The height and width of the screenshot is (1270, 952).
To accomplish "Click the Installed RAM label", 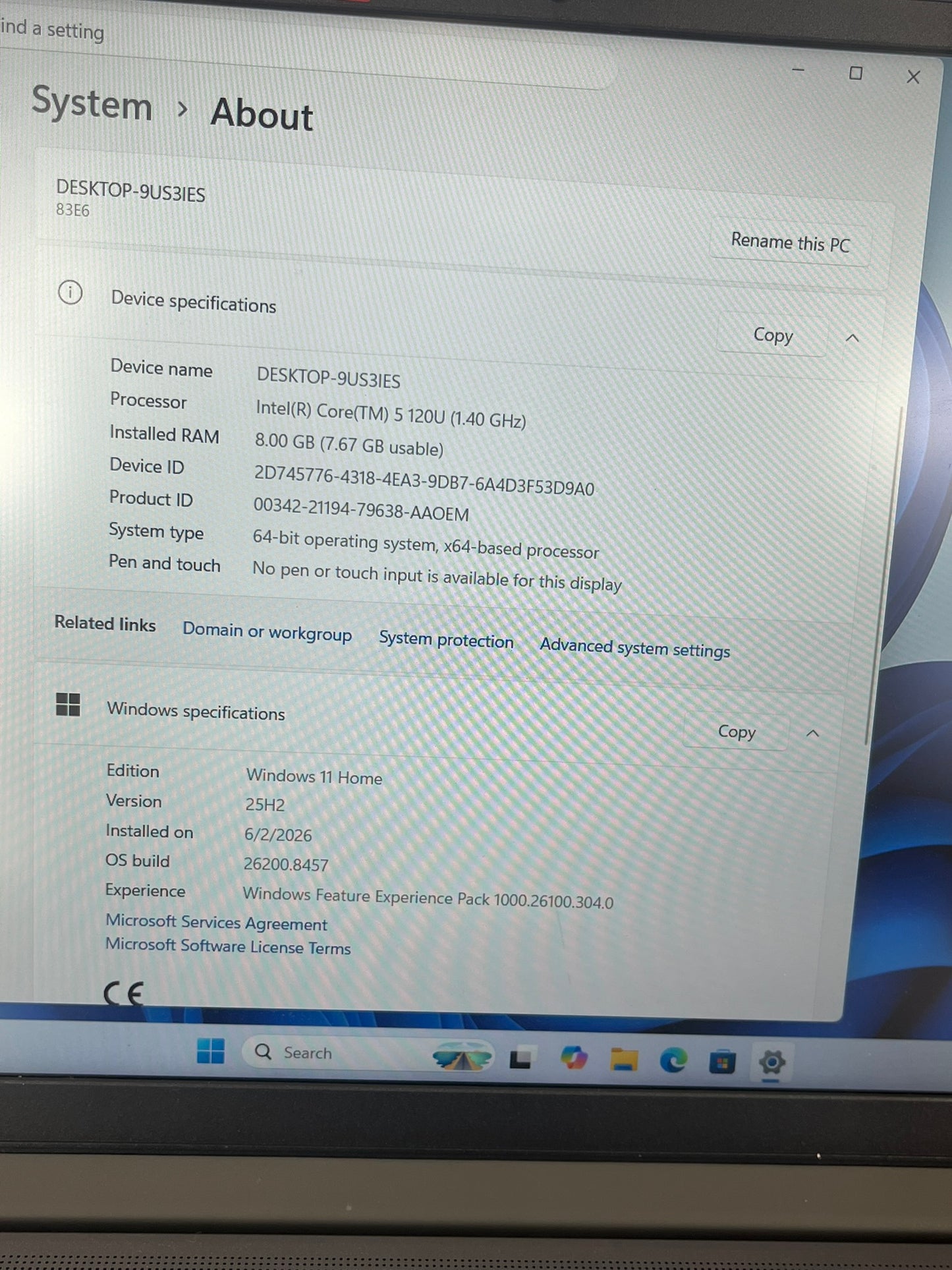I will [164, 434].
